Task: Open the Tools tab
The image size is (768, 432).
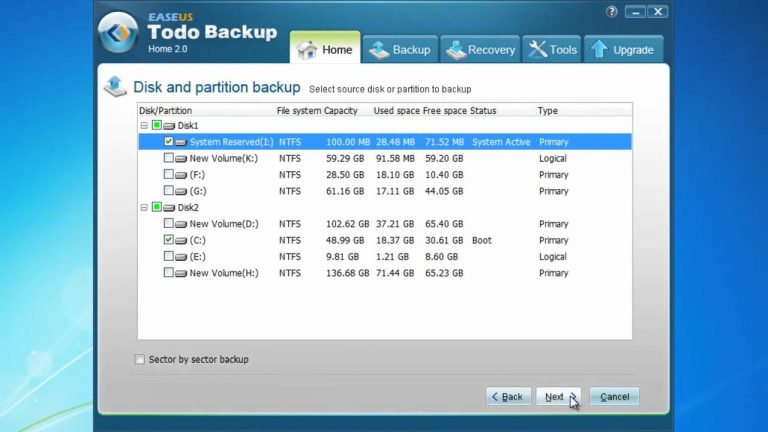Action: pyautogui.click(x=552, y=49)
